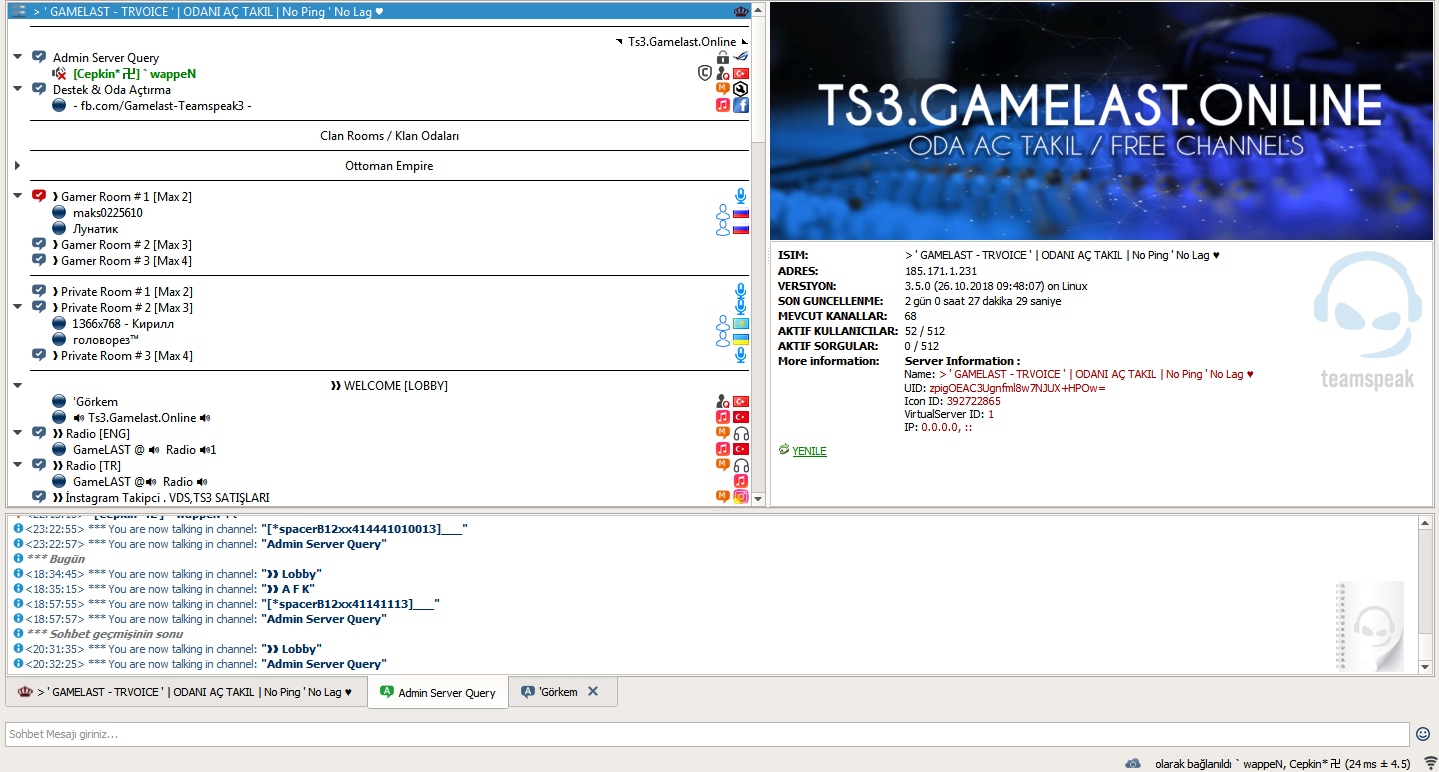The width and height of the screenshot is (1439, 772).
Task: Click the wrench hexagon icon on Destek & Oda Açtırma
Action: coord(741,89)
